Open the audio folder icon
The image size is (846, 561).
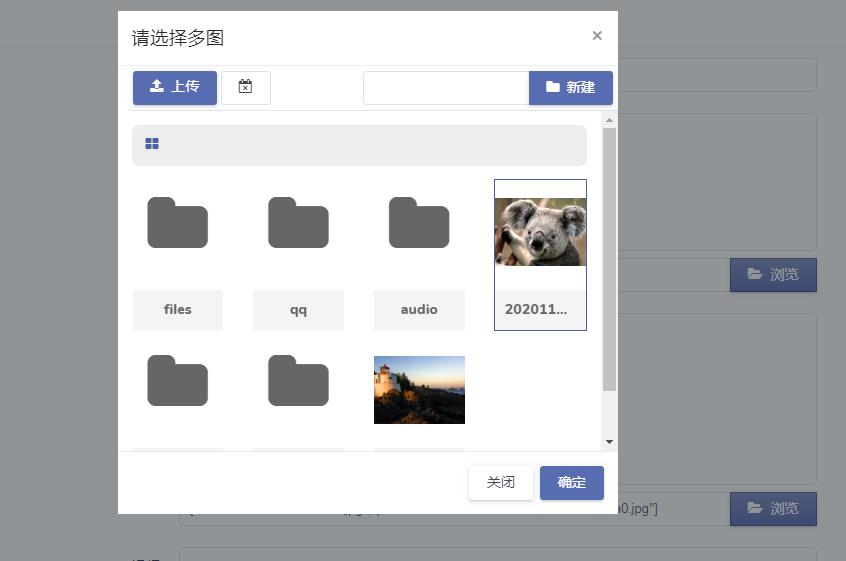tap(419, 223)
